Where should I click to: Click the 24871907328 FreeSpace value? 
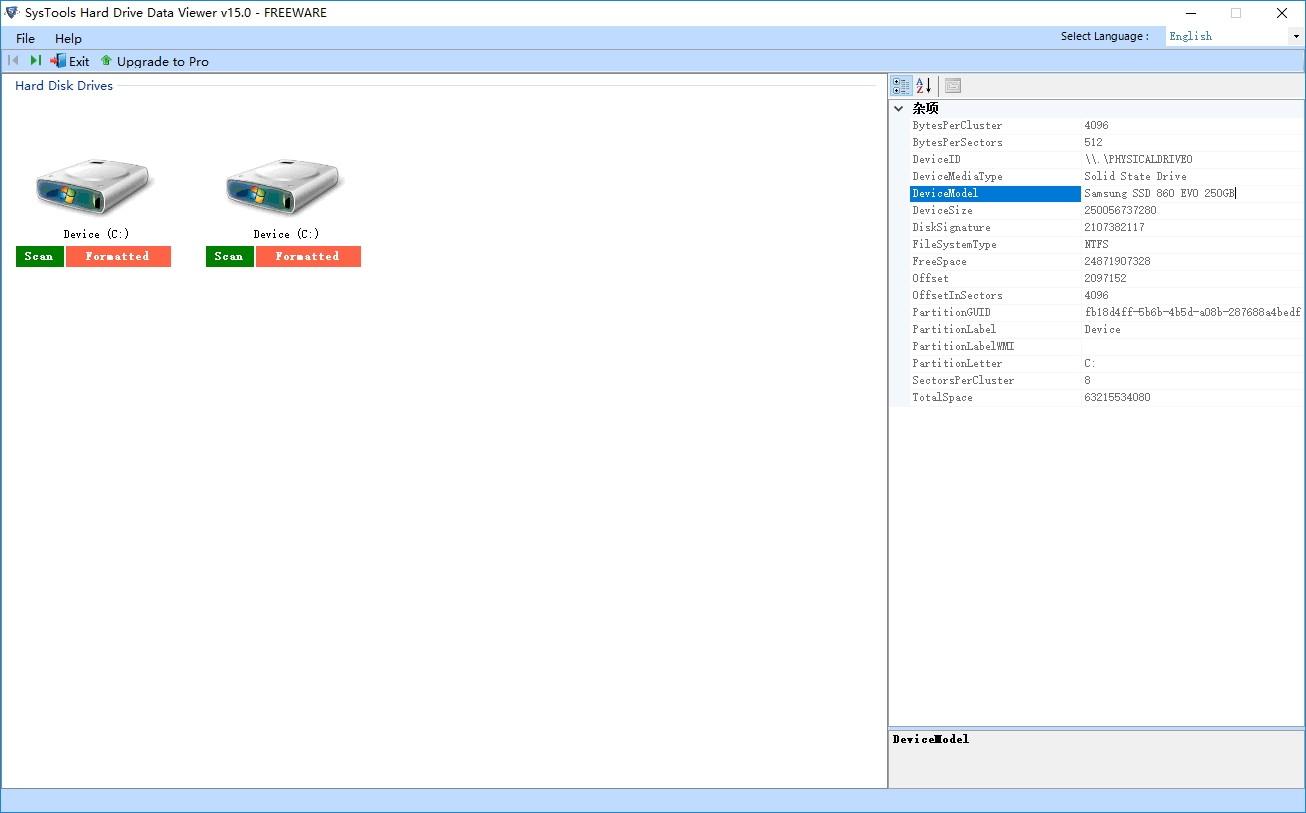point(1117,262)
